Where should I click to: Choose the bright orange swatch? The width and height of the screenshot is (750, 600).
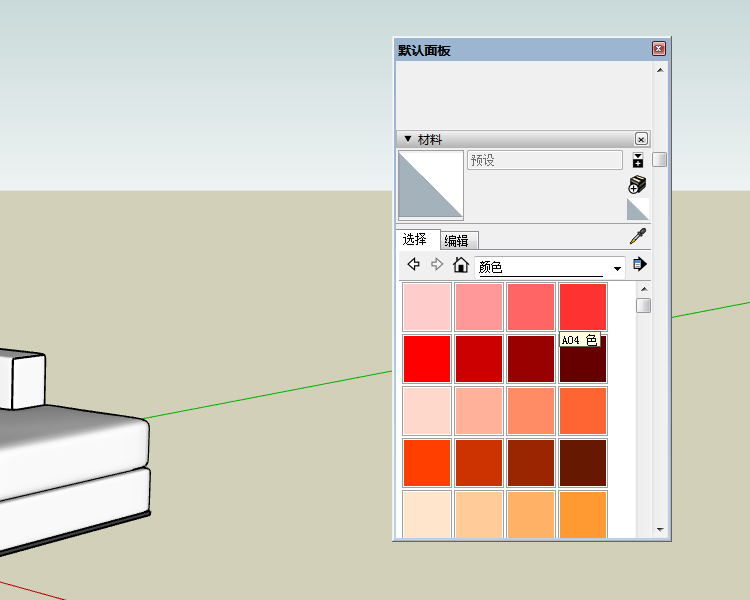[427, 463]
